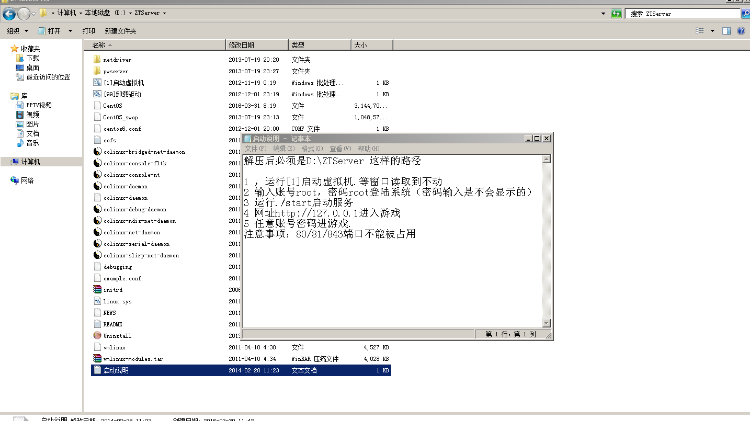
Task: Click the 新建文件夹 button
Action: pyautogui.click(x=120, y=31)
